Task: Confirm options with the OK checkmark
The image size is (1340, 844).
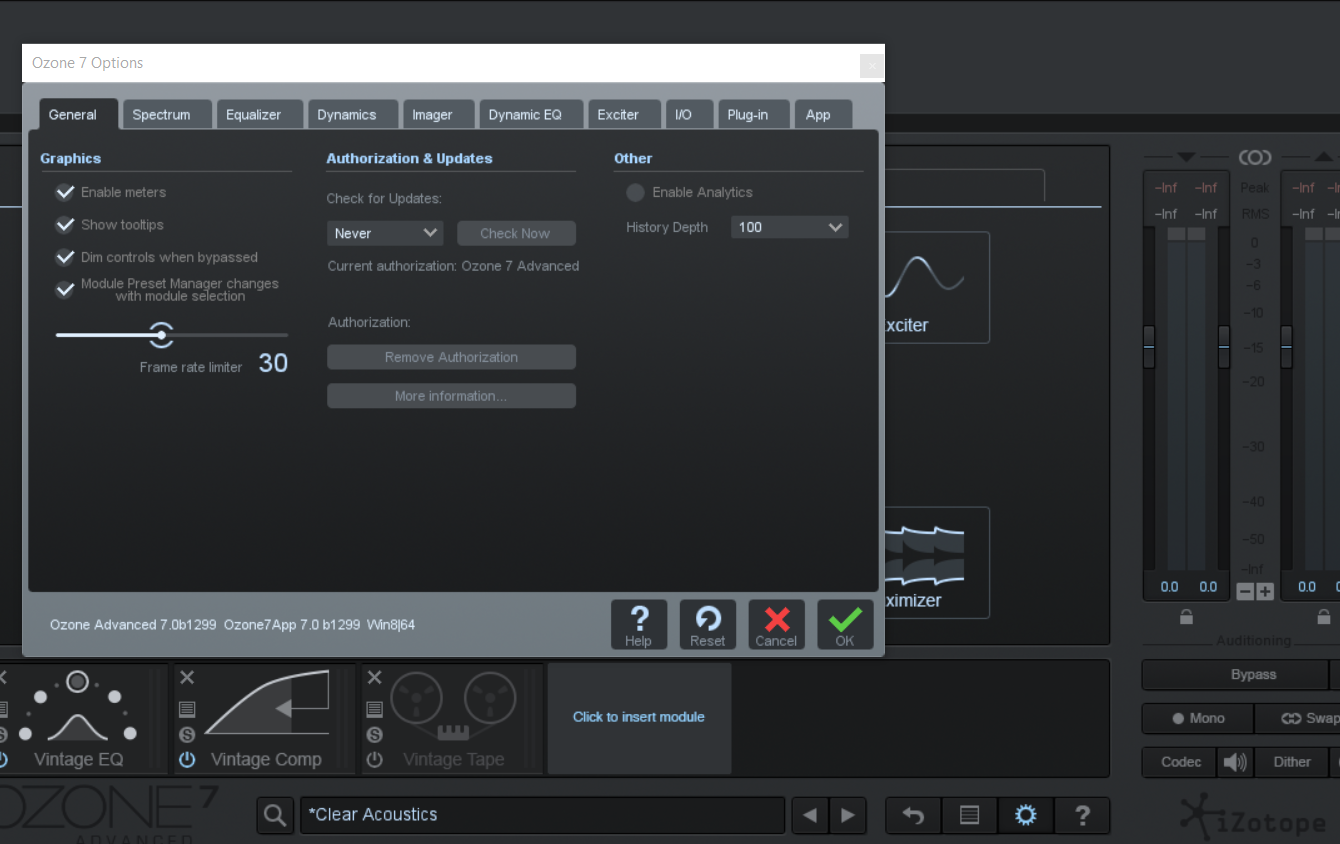Action: pyautogui.click(x=845, y=625)
